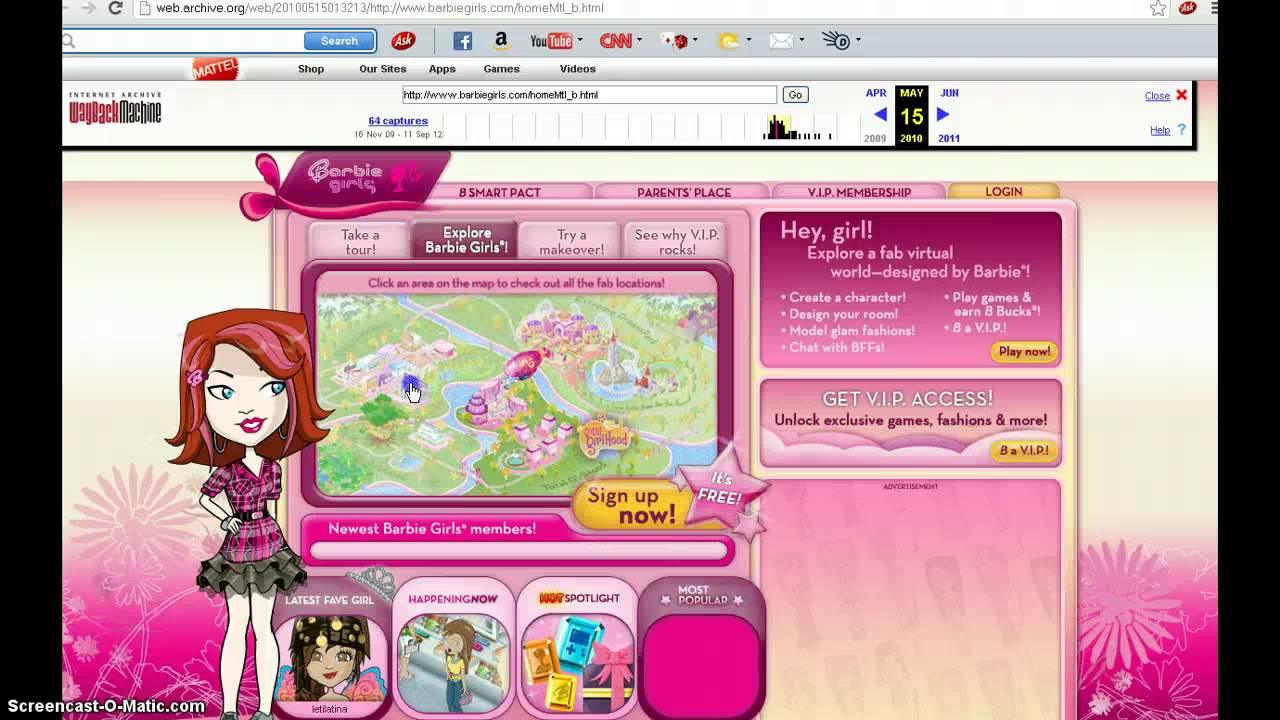
Task: Open the Videos menu item
Action: [578, 69]
